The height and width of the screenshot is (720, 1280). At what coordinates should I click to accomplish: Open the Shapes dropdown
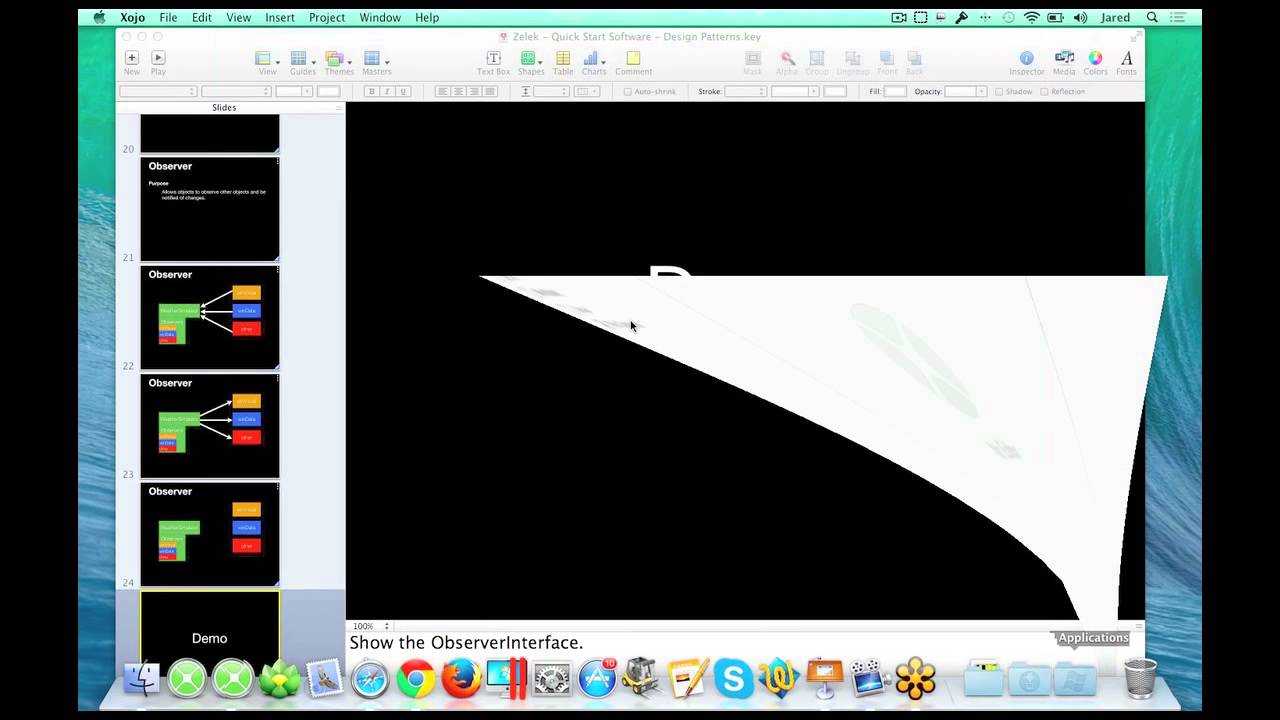[x=531, y=62]
